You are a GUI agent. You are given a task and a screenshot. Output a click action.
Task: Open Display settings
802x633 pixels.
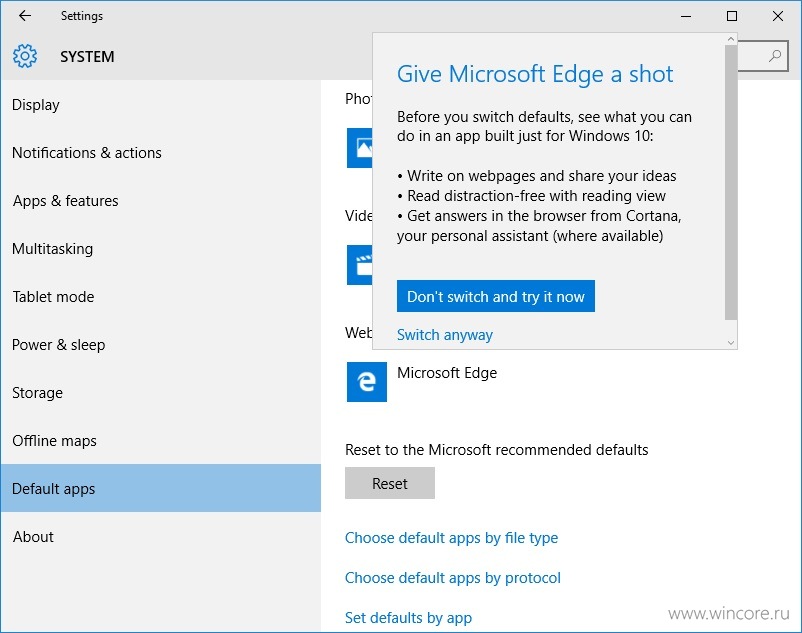coord(161,105)
